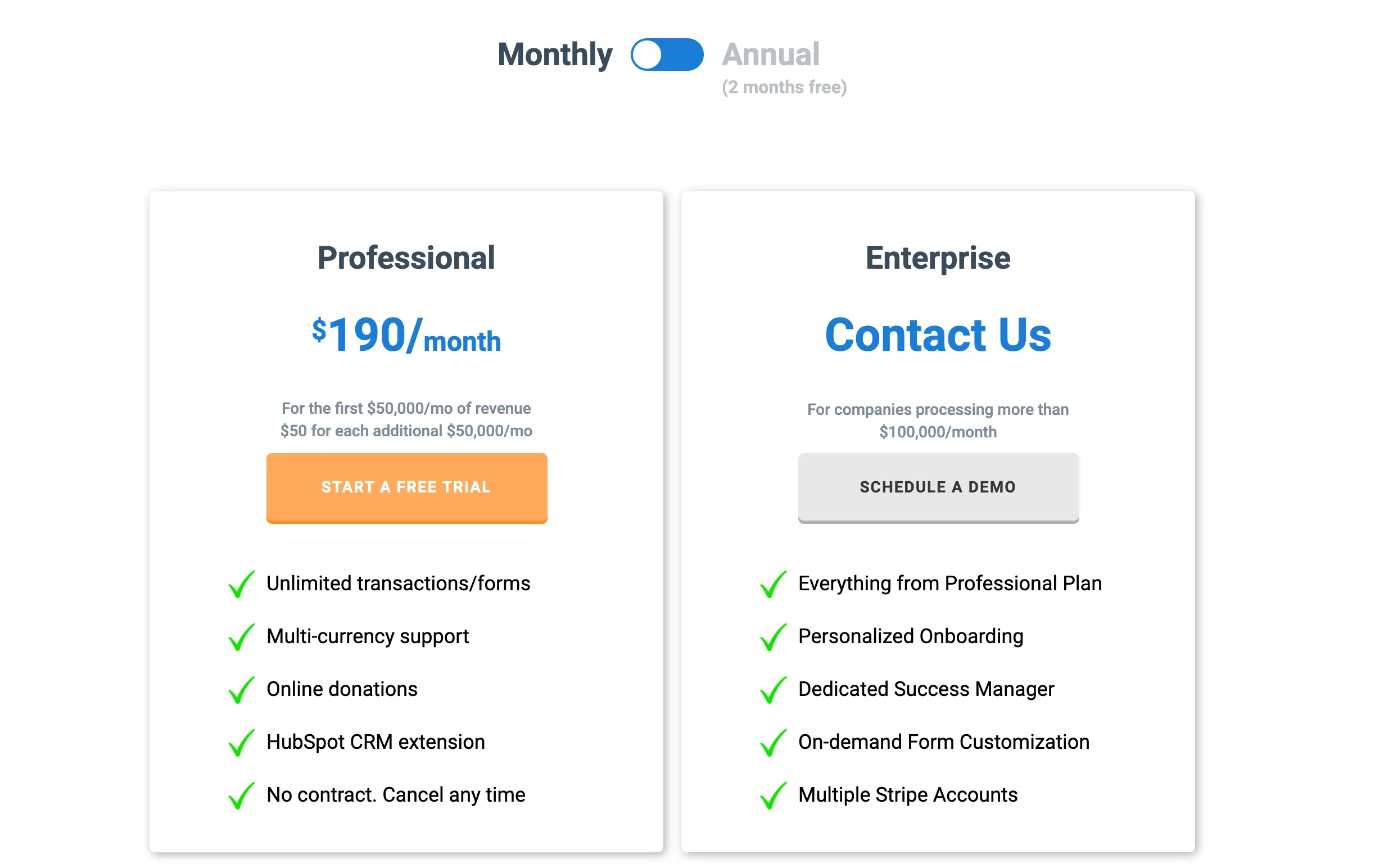1384x868 pixels.
Task: Click checkmark beside No contract. Cancel any time
Action: coord(242,795)
